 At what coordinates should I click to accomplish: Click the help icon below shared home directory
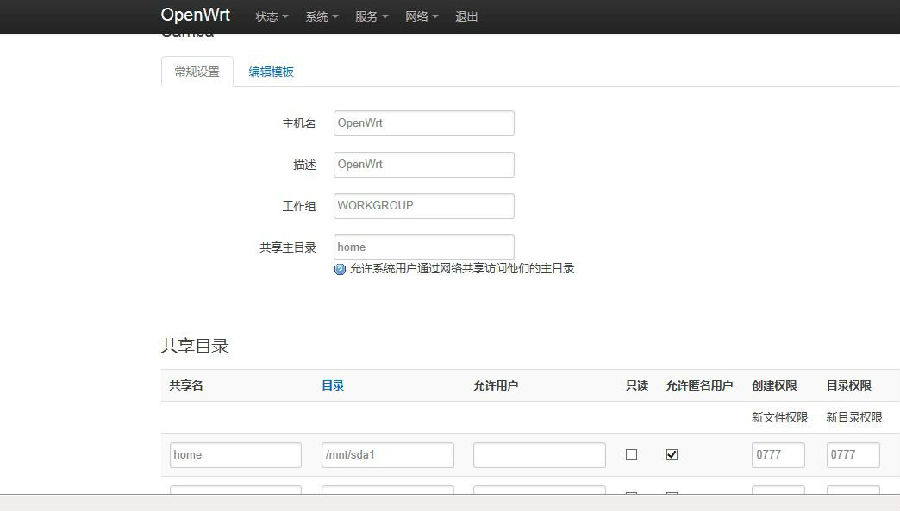point(340,269)
